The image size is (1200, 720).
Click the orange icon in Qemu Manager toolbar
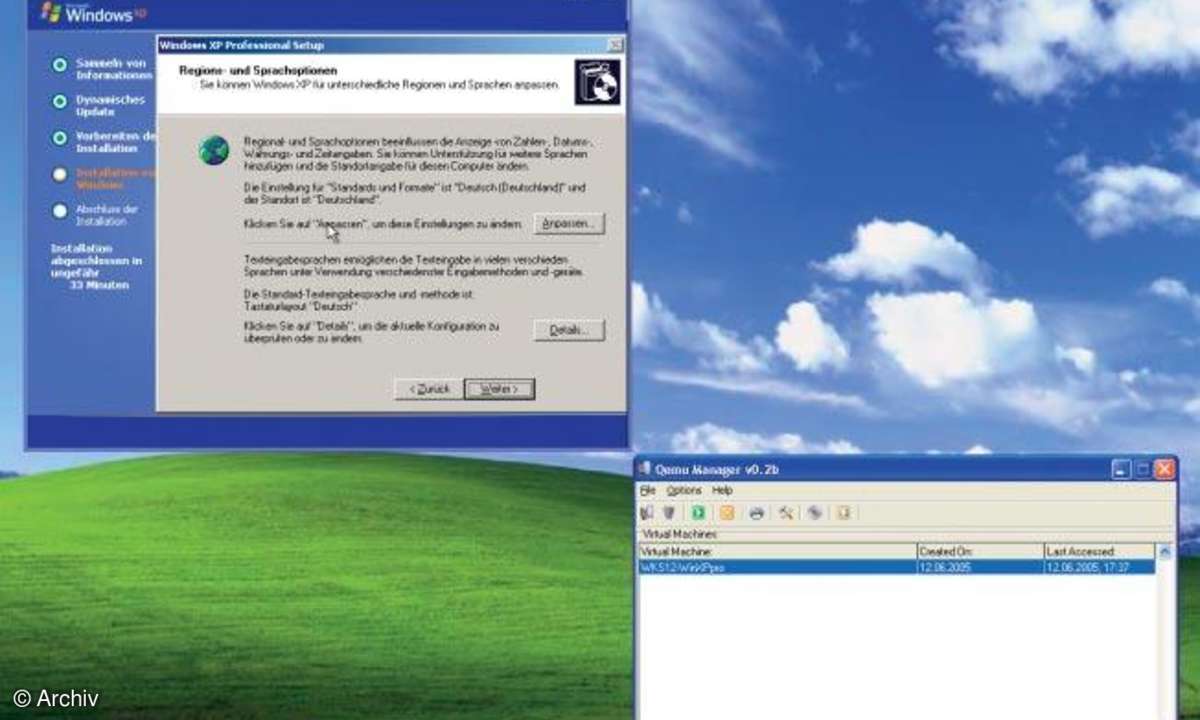(x=727, y=513)
